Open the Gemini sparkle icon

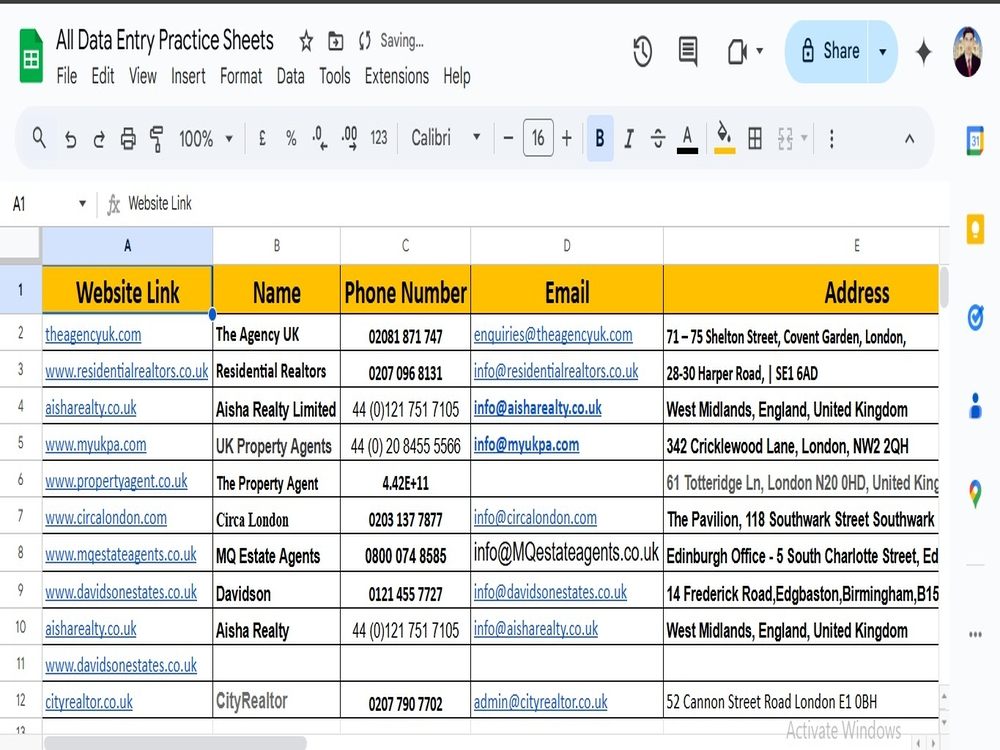click(923, 52)
